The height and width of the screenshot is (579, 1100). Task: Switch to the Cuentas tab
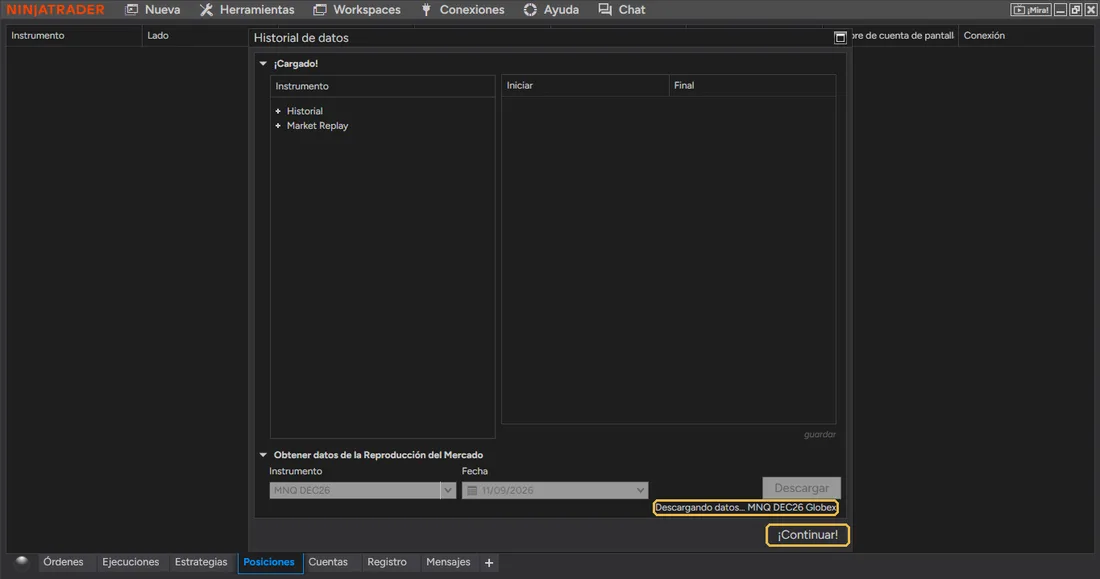click(x=328, y=562)
